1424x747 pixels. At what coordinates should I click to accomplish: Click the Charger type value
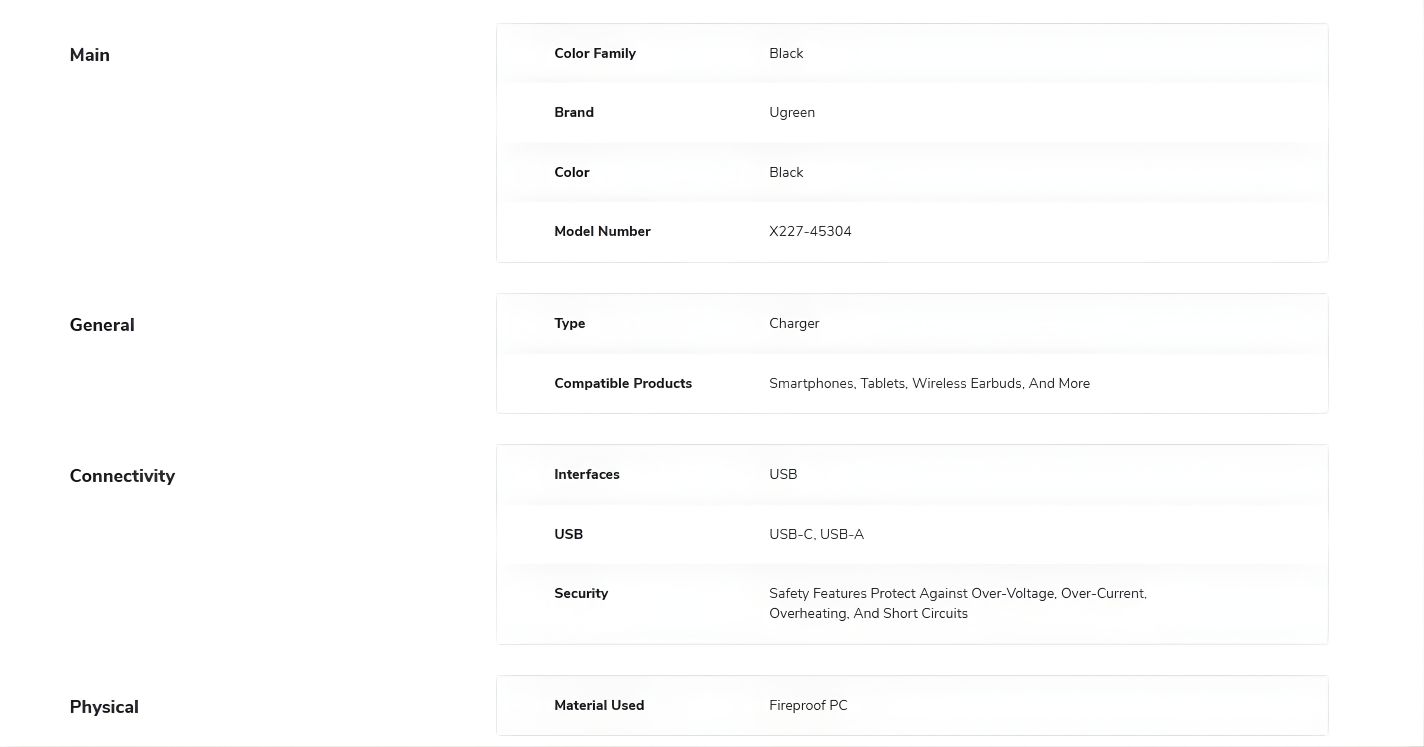coord(794,323)
